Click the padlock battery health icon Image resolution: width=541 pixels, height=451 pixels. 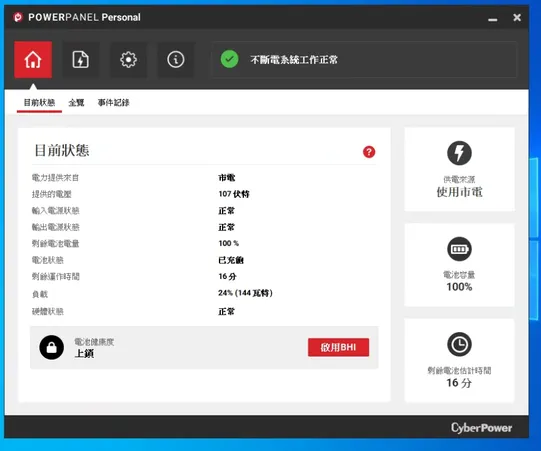coord(51,347)
